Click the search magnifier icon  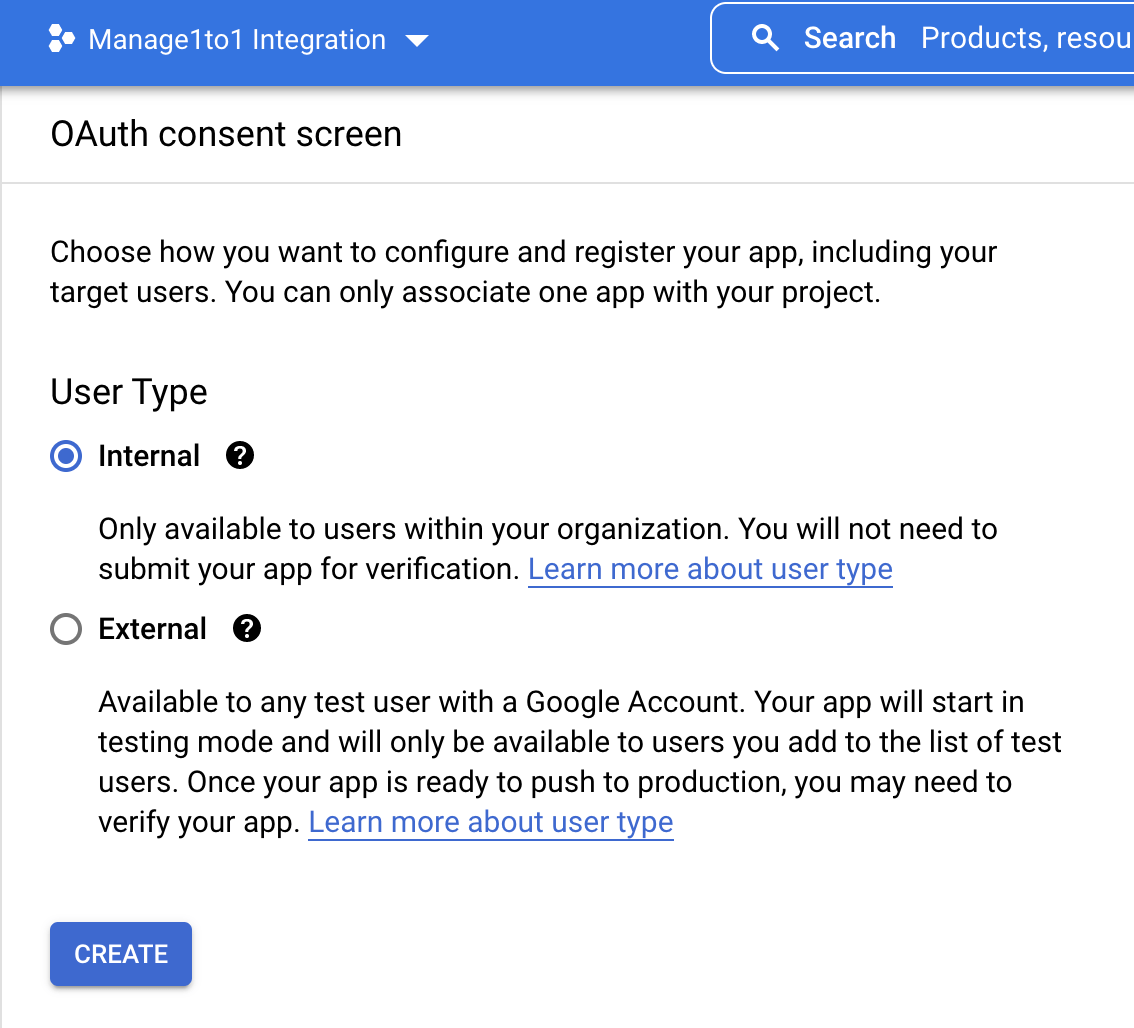(765, 39)
